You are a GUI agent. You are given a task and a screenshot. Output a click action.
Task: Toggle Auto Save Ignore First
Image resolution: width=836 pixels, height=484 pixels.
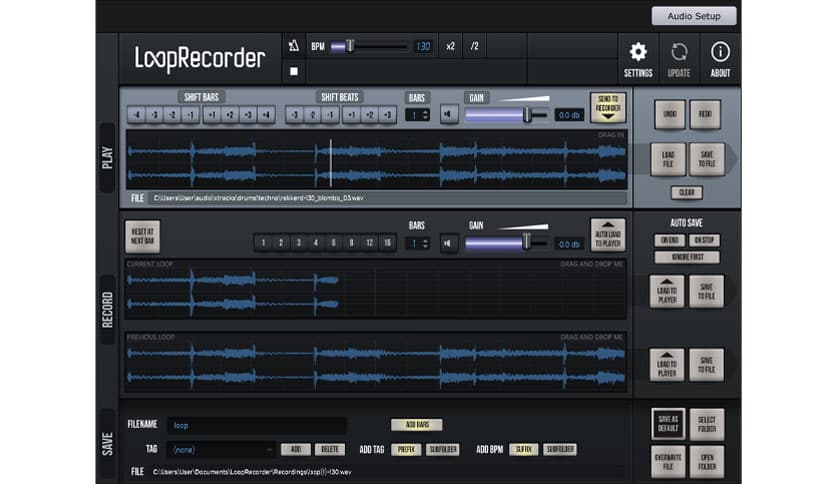[687, 257]
